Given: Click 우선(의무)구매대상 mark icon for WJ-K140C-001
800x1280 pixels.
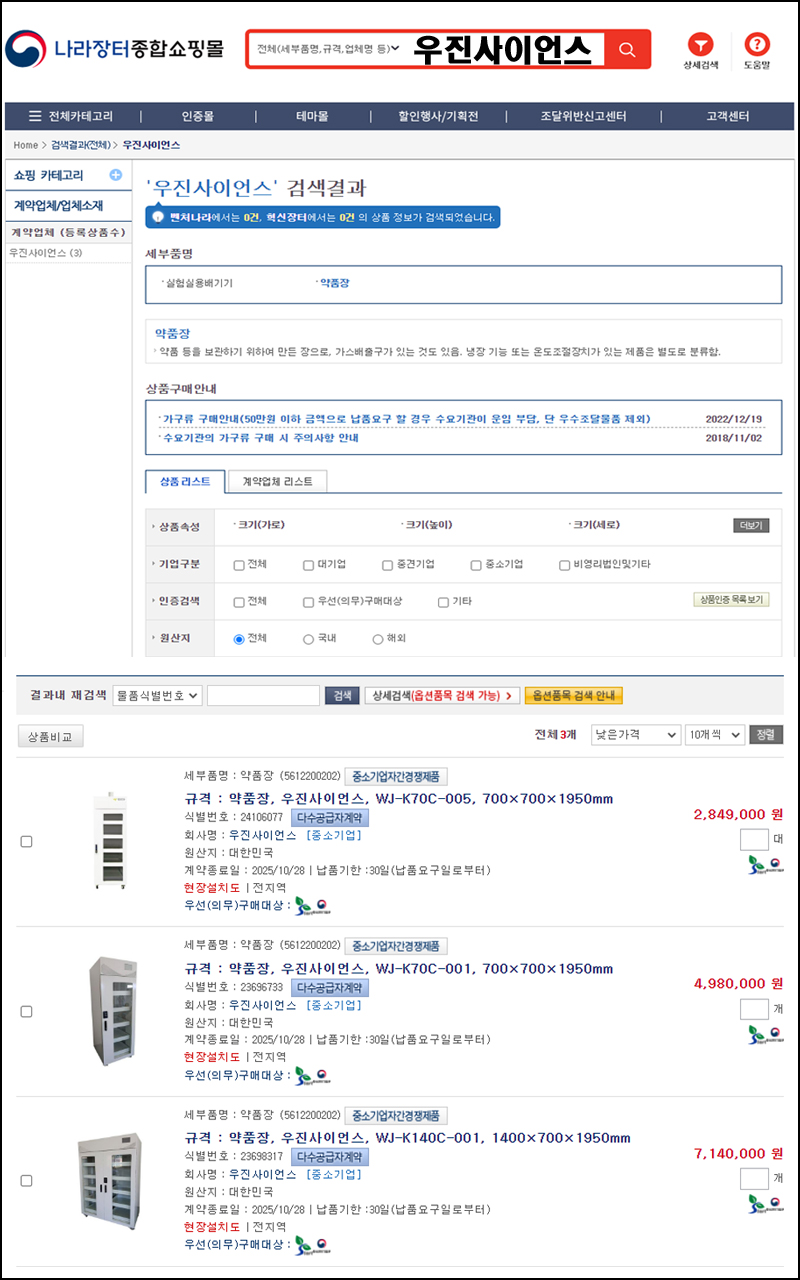Looking at the screenshot, I should pyautogui.click(x=312, y=1245).
